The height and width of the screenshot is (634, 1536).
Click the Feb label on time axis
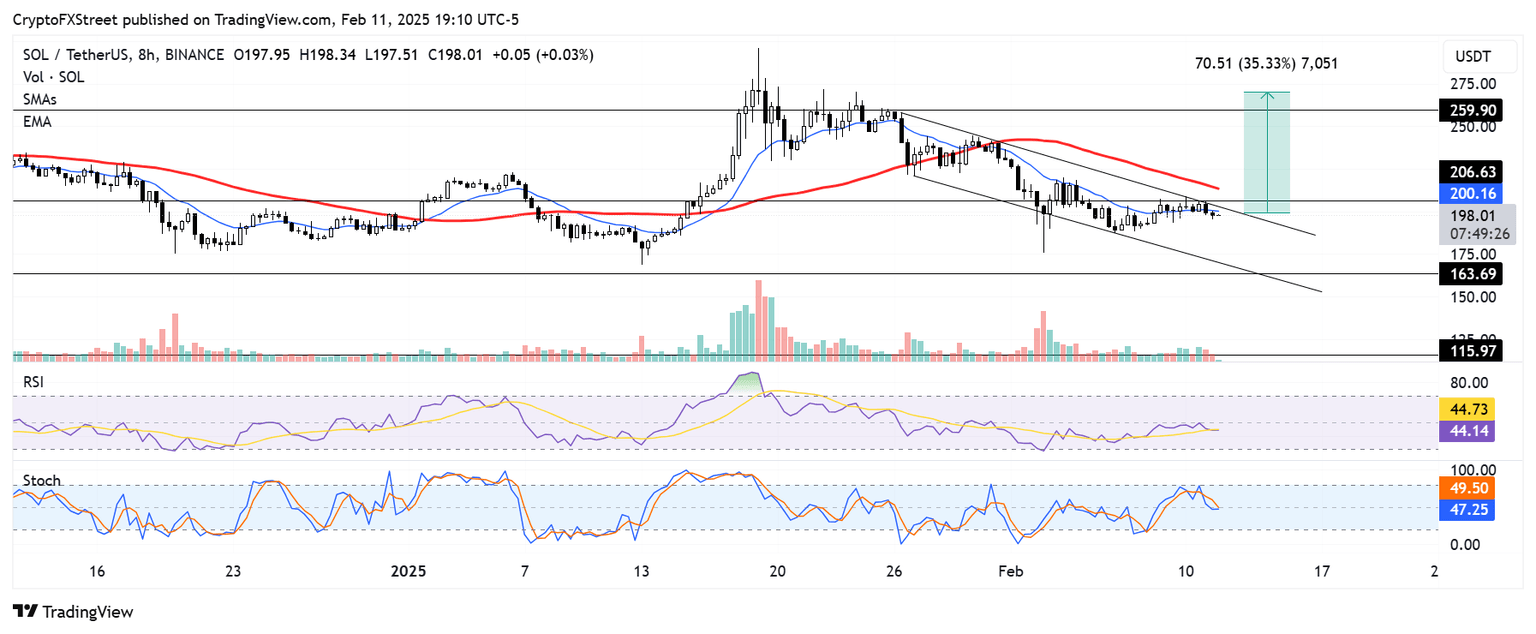tap(1010, 572)
